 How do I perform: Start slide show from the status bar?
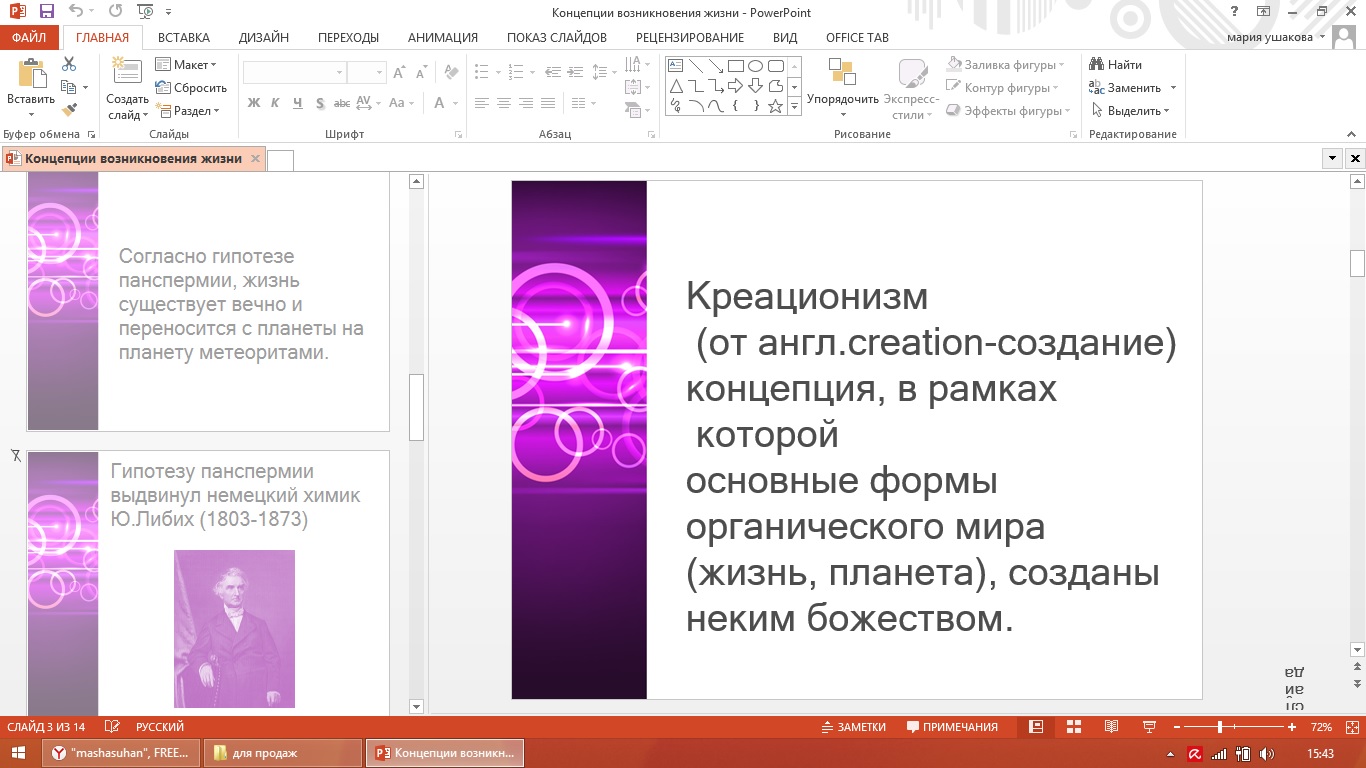tap(1150, 727)
